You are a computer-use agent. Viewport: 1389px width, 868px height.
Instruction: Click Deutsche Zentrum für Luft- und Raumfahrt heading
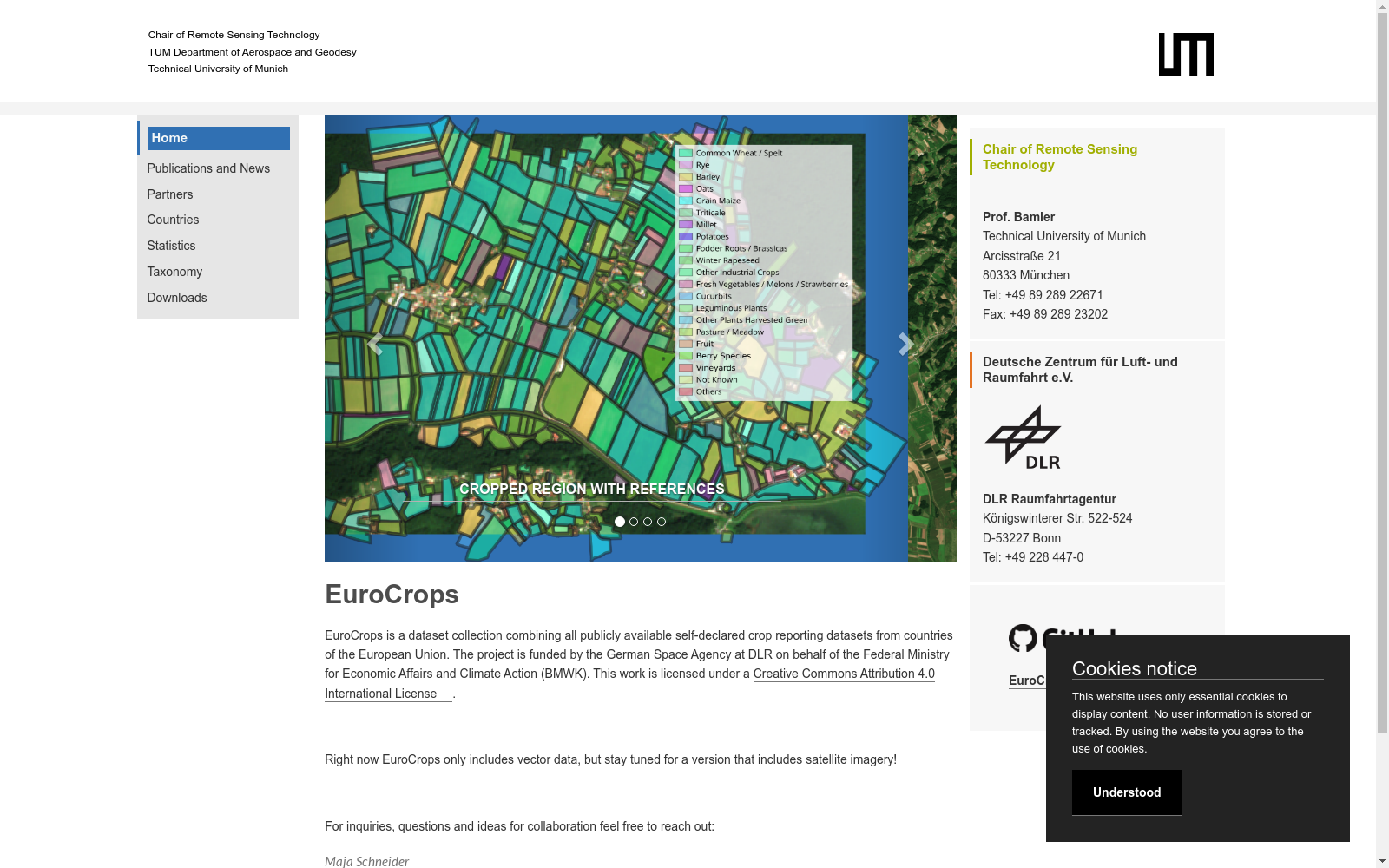point(1080,370)
